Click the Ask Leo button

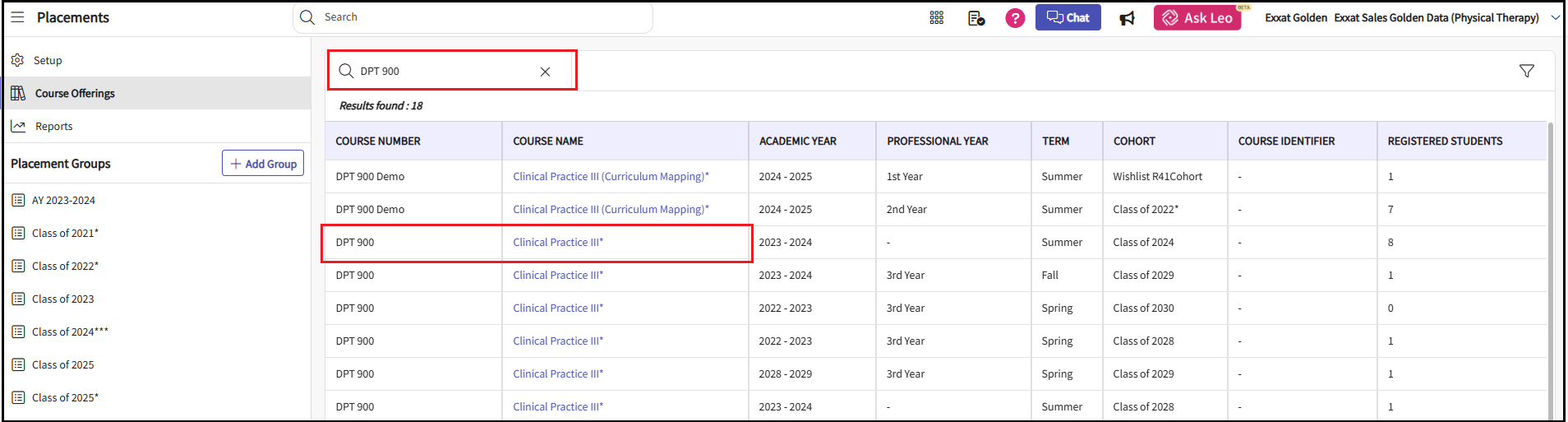point(1197,17)
